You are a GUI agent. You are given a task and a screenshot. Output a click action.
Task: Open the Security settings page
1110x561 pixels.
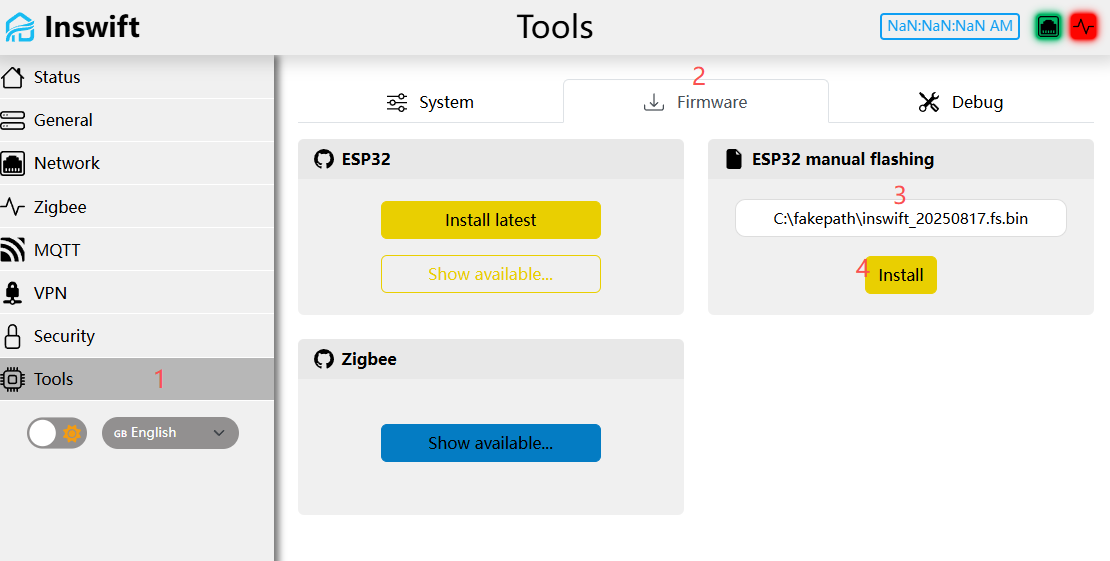pos(137,336)
